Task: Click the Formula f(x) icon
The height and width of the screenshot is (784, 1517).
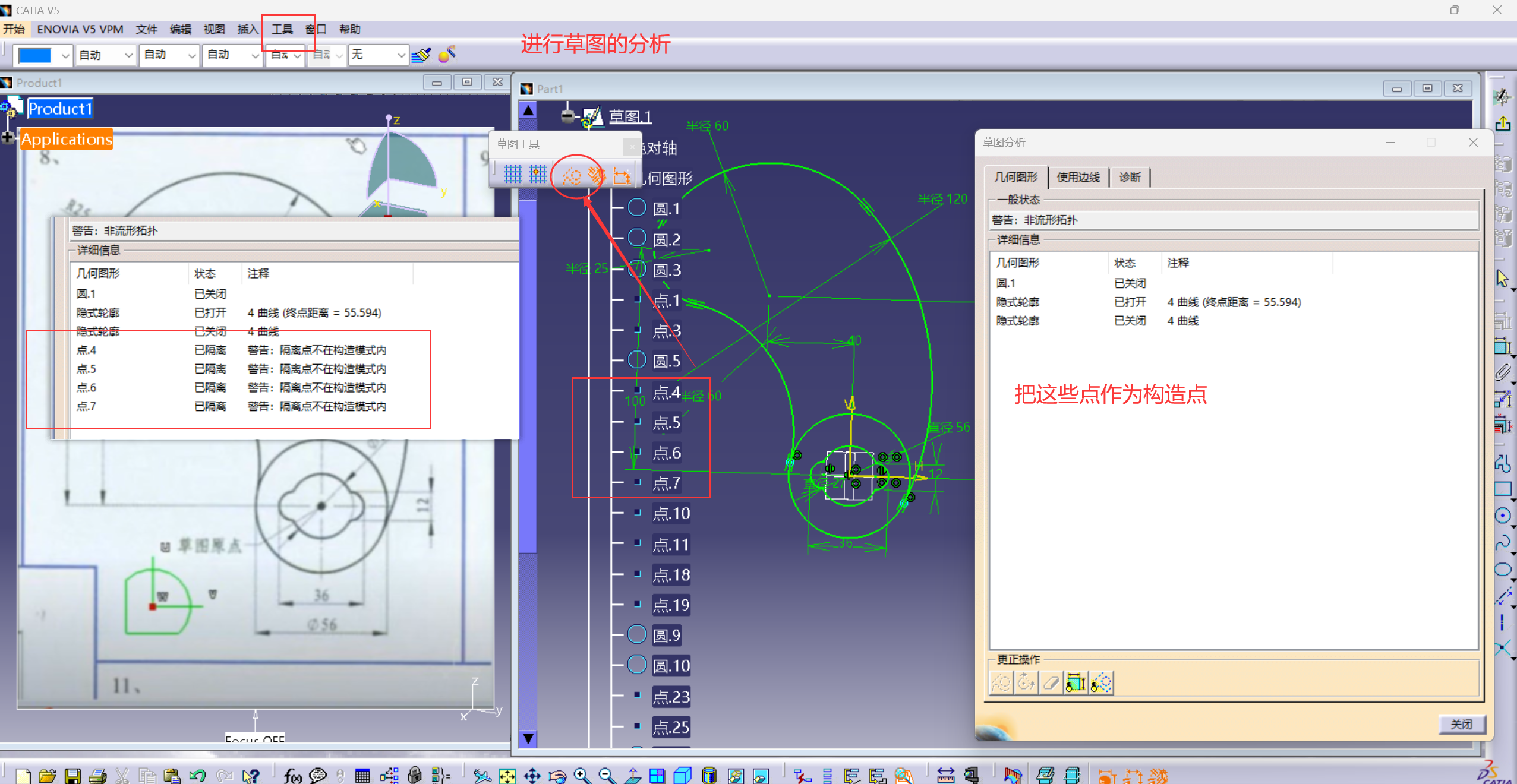Action: [x=292, y=776]
